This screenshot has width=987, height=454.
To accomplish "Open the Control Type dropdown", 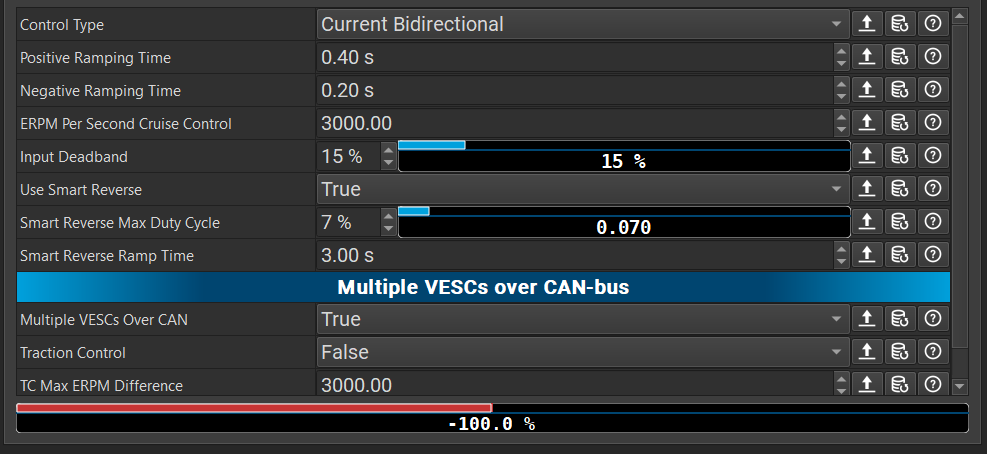I will (x=582, y=24).
